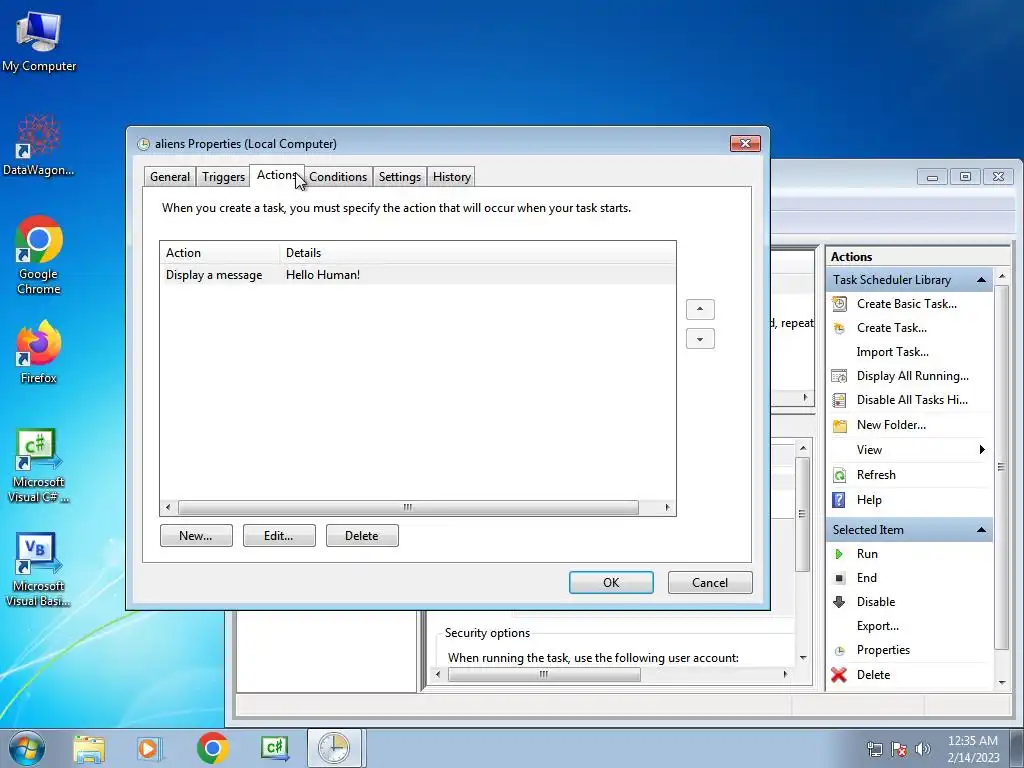The image size is (1024, 768).
Task: Click the New Folder icon
Action: tap(839, 426)
